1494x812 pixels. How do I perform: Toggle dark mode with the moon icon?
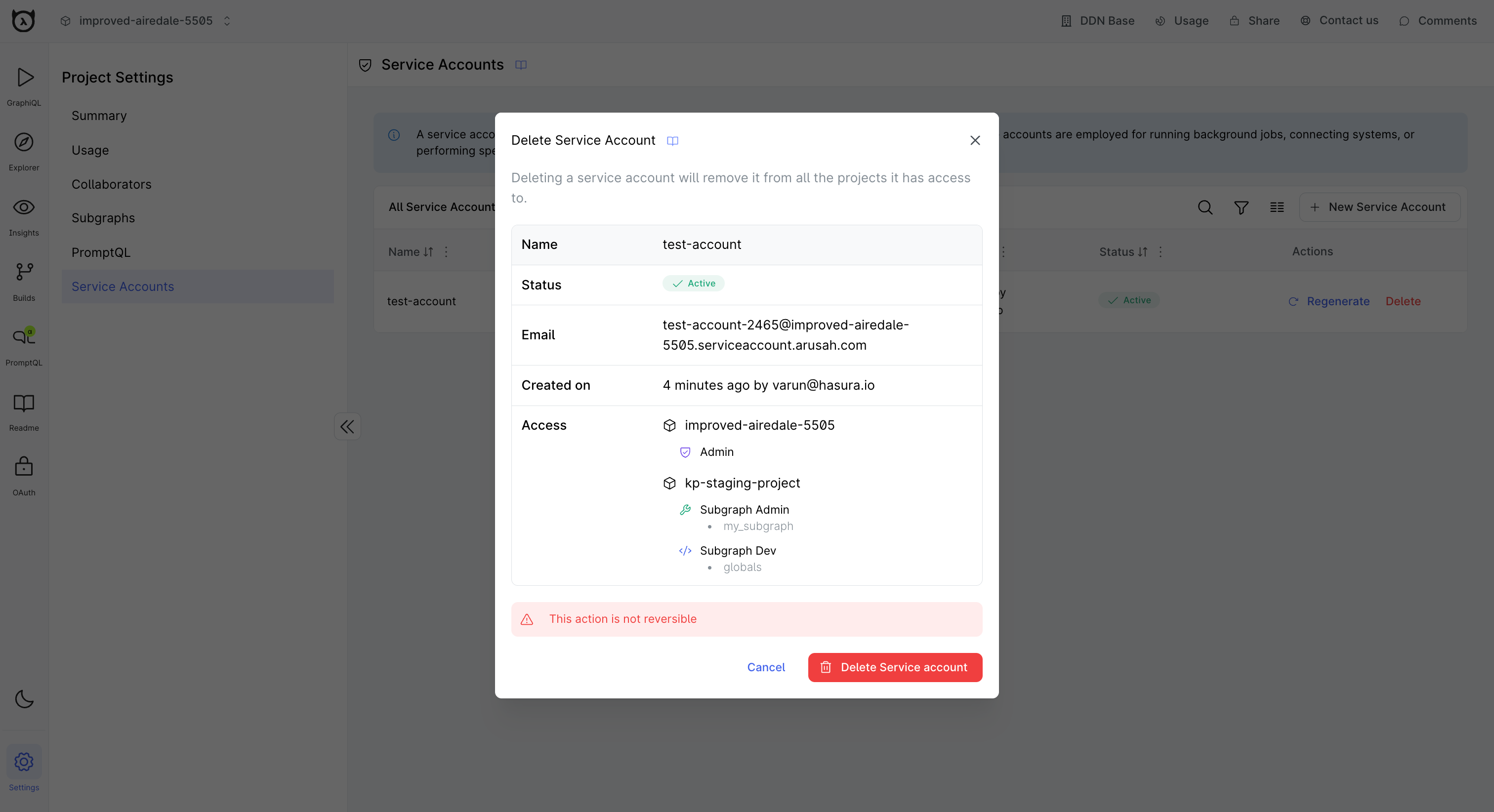click(24, 699)
